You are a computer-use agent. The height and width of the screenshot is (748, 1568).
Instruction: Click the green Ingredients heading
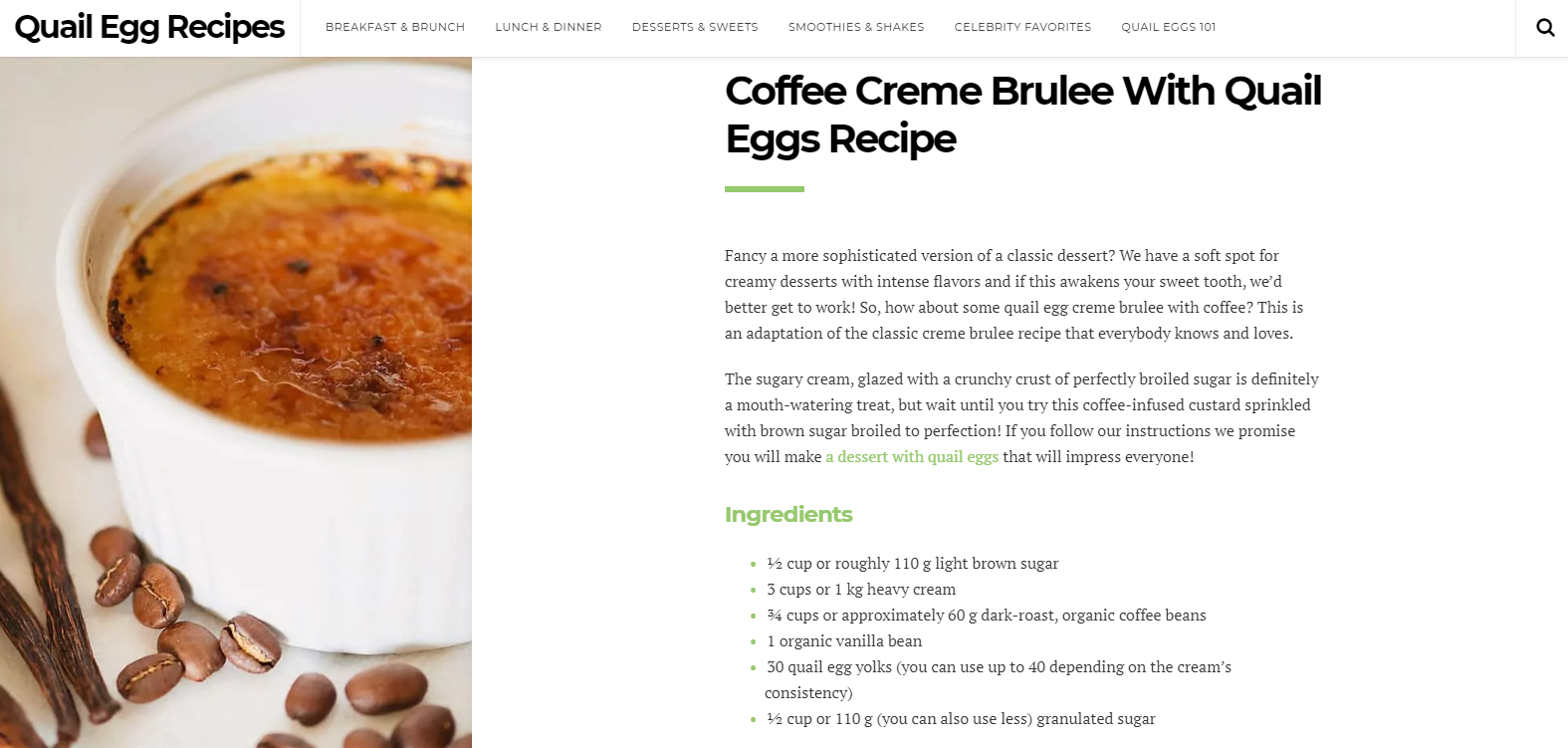(x=788, y=515)
